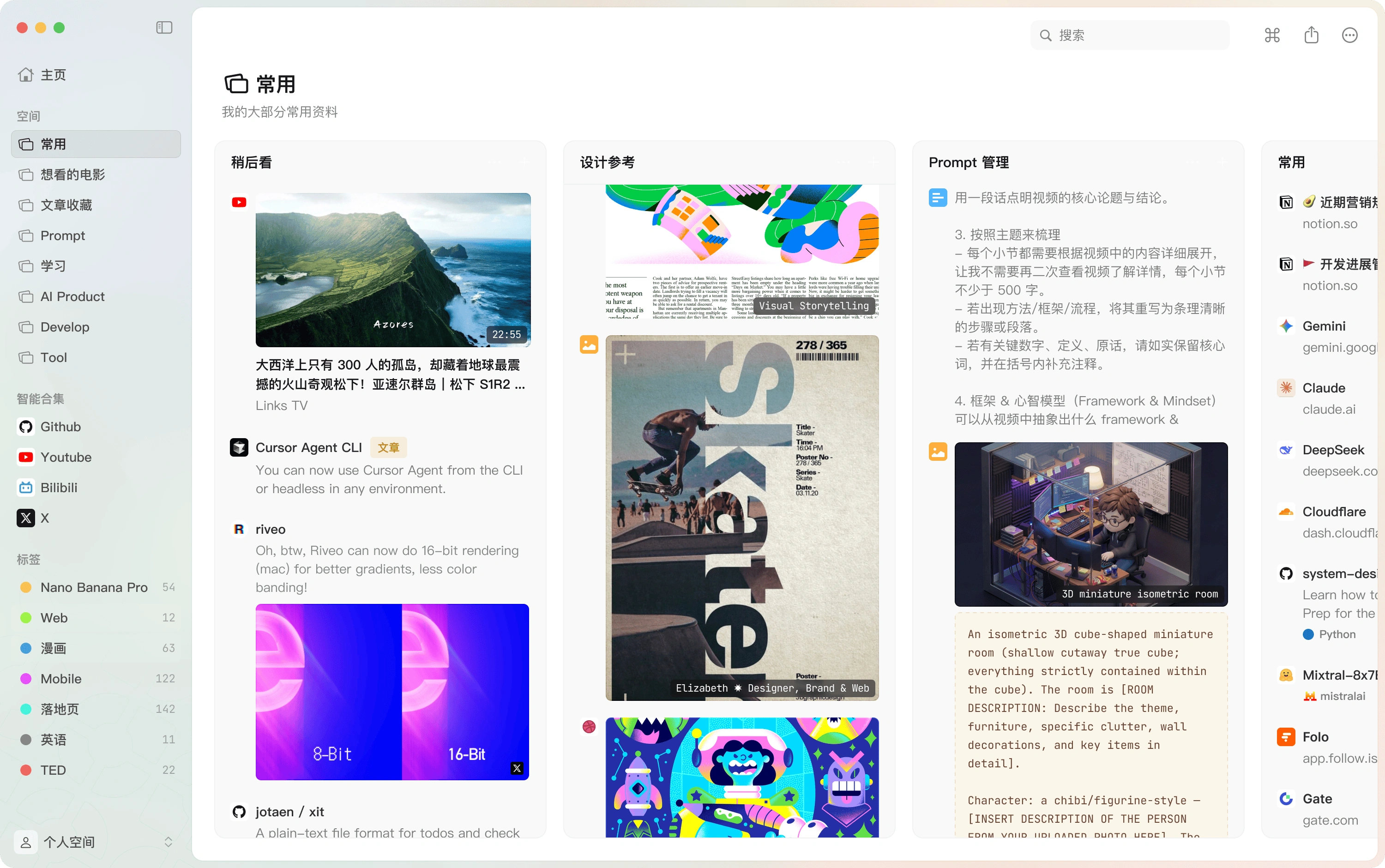Open the 想看的电影 space
The height and width of the screenshot is (868, 1385).
(72, 175)
